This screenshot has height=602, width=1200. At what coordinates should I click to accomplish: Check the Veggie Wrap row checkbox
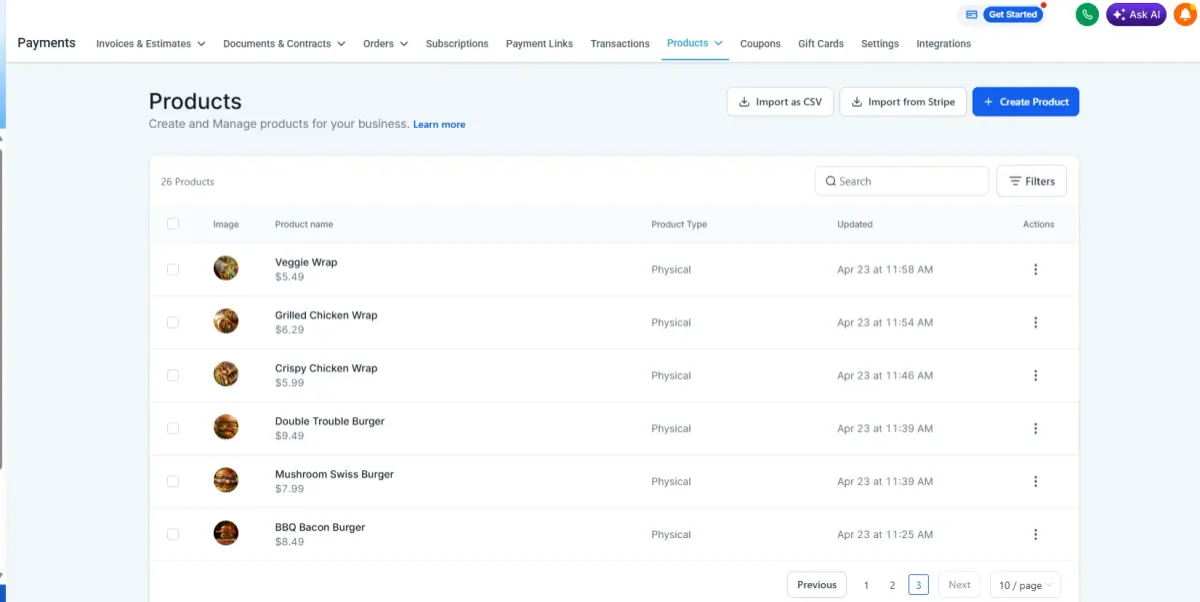[x=173, y=269]
